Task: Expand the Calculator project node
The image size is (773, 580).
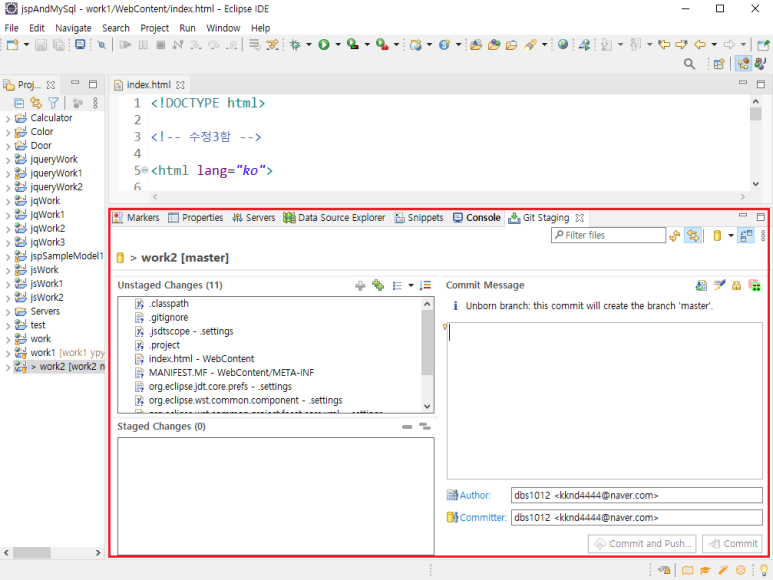Action: (x=7, y=118)
